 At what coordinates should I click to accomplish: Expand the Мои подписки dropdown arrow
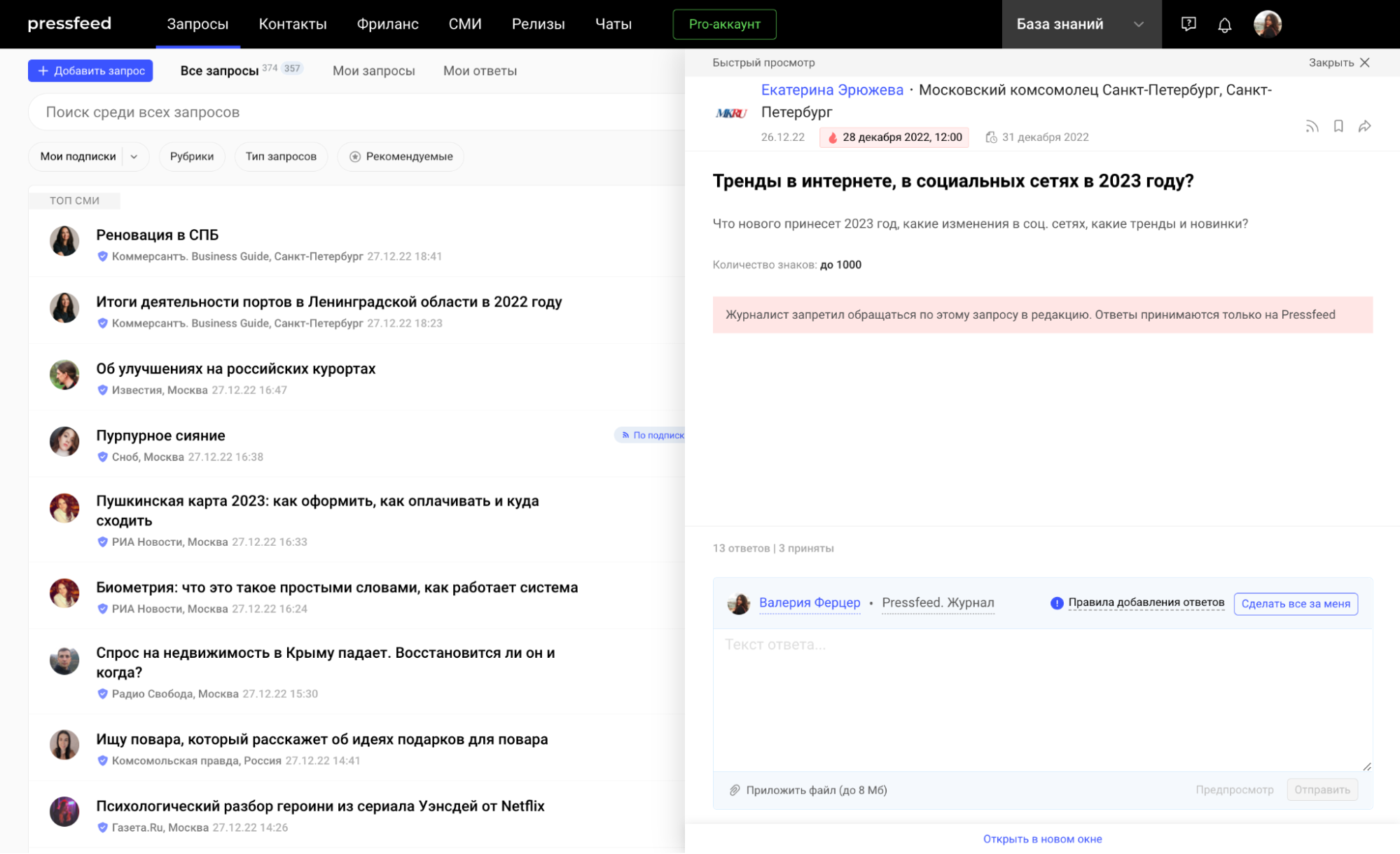coord(134,157)
